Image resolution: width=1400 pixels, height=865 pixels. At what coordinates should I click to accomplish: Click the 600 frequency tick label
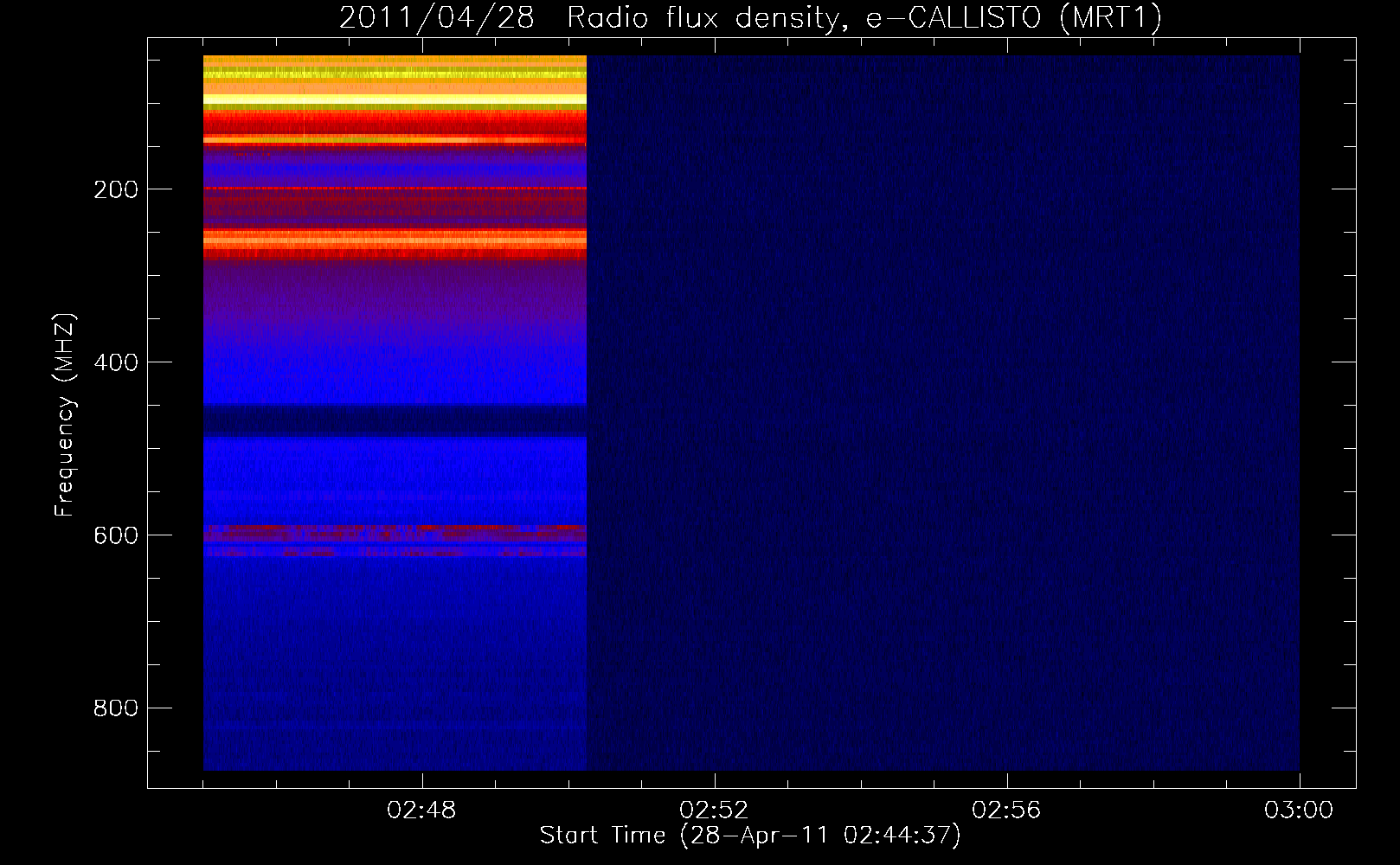[116, 535]
